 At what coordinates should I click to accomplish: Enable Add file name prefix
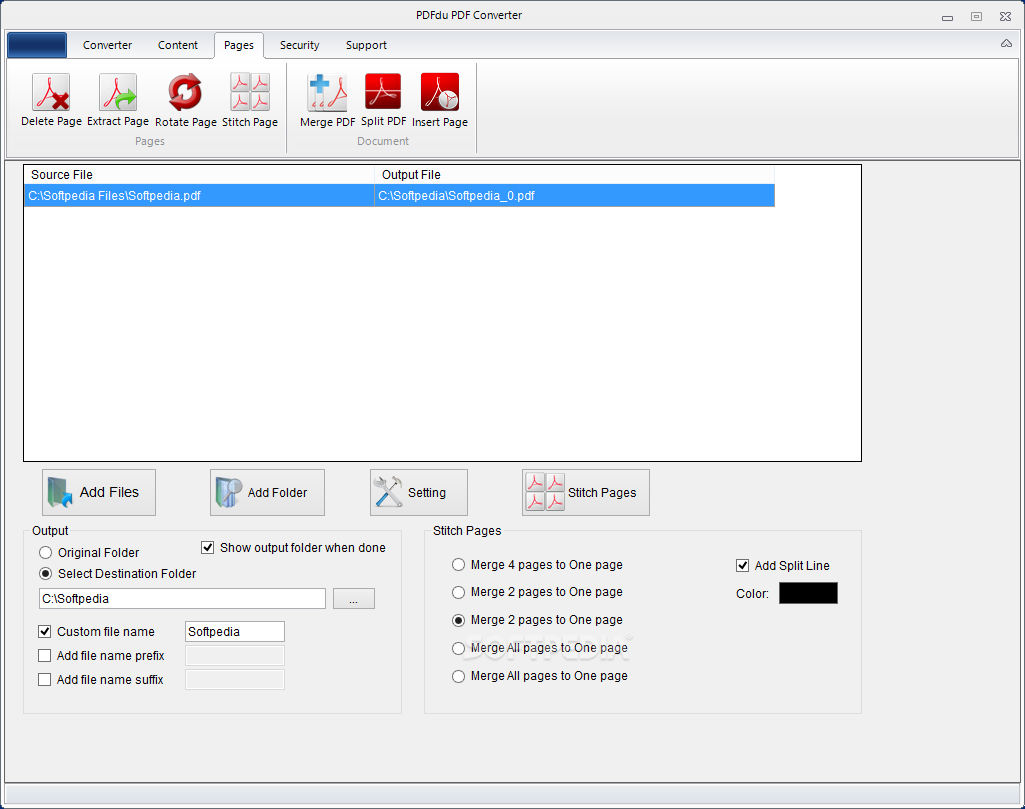(x=44, y=655)
